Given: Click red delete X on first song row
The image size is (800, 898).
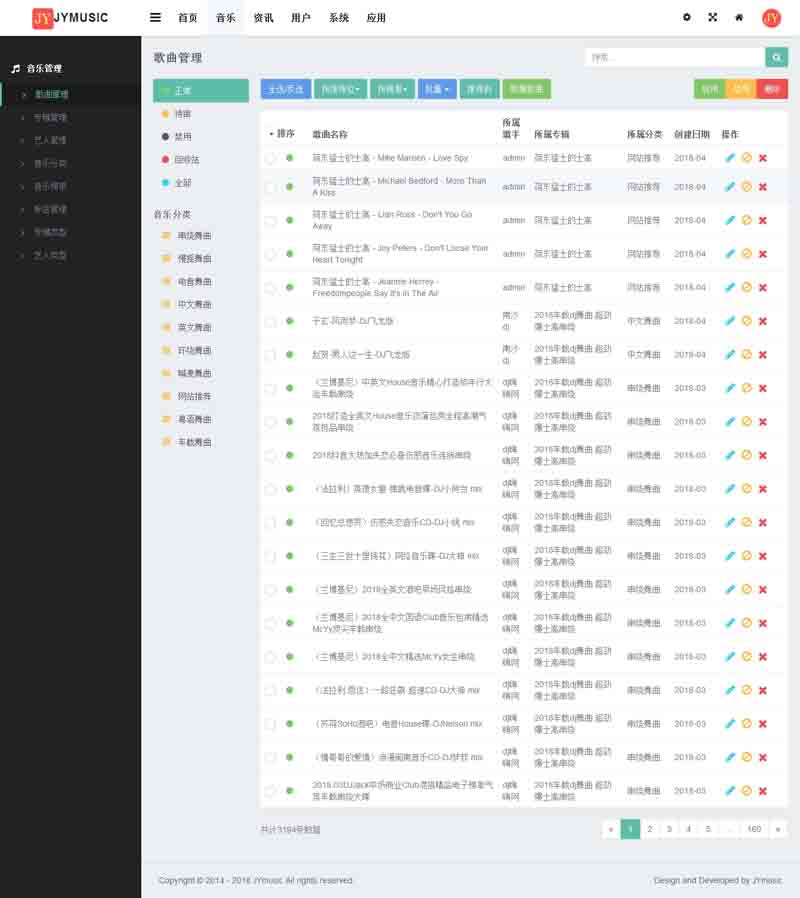Looking at the screenshot, I should tap(762, 158).
